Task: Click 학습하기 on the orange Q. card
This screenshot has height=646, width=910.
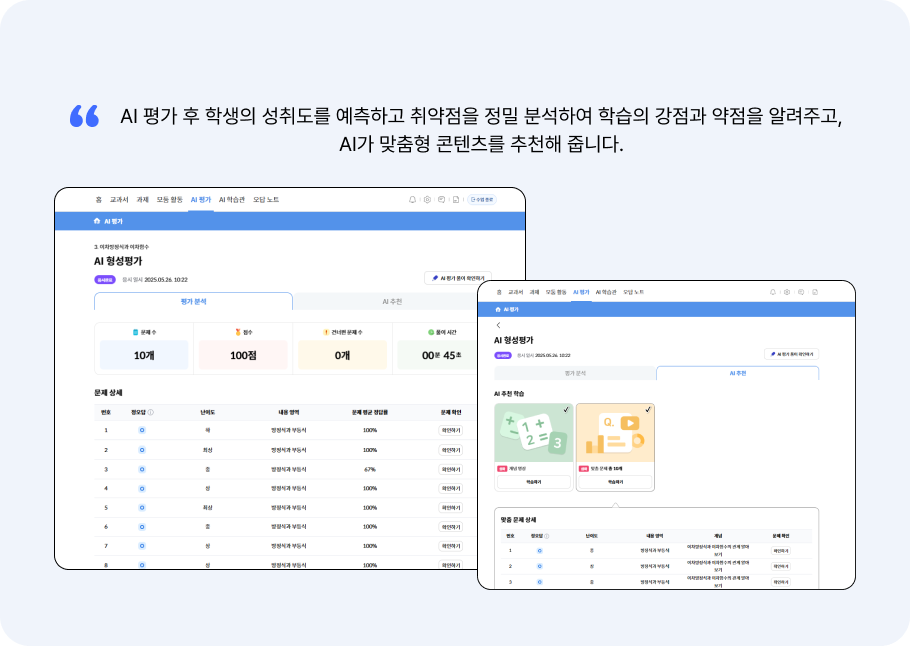Action: click(x=615, y=482)
